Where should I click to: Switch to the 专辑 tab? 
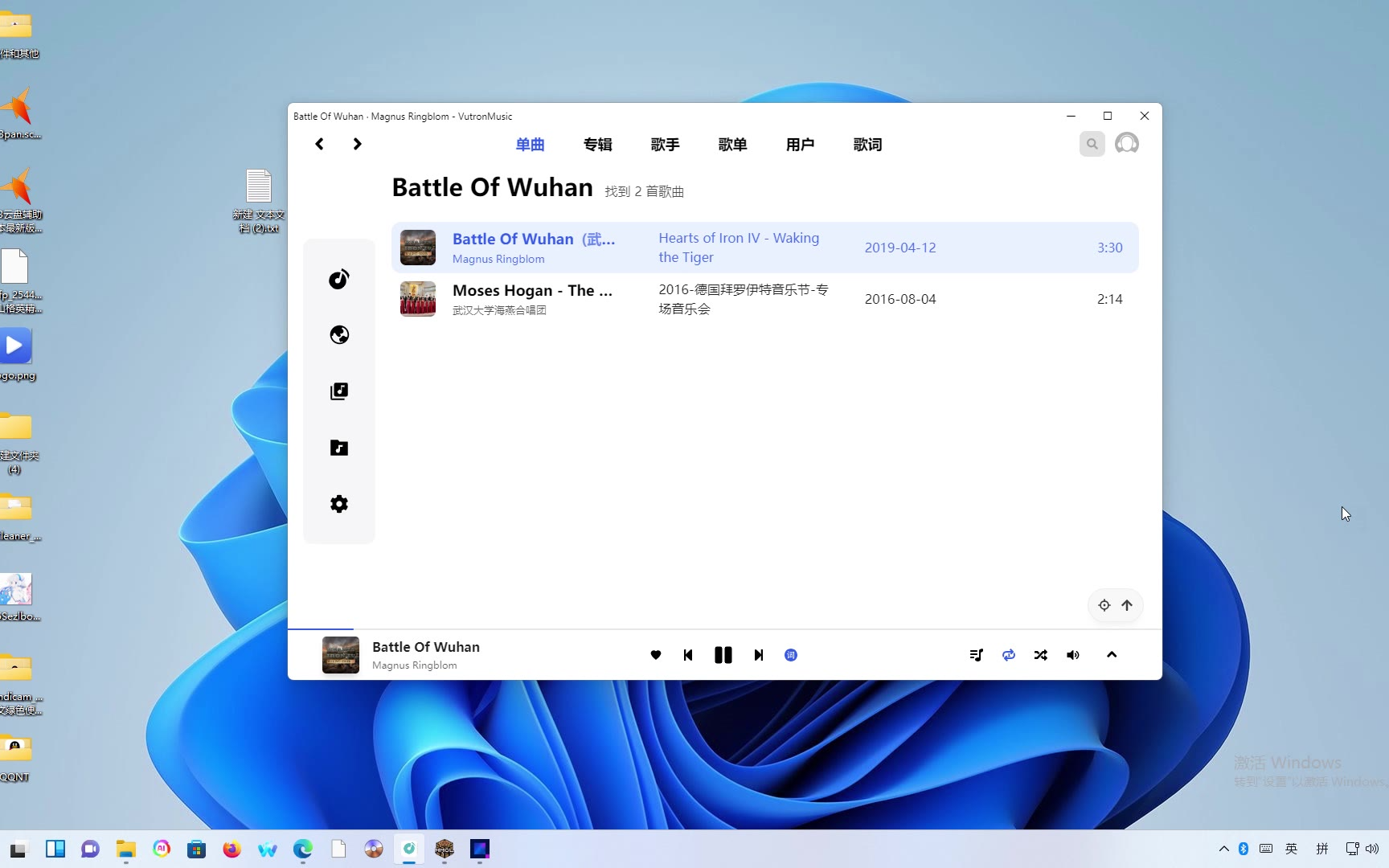coord(598,145)
